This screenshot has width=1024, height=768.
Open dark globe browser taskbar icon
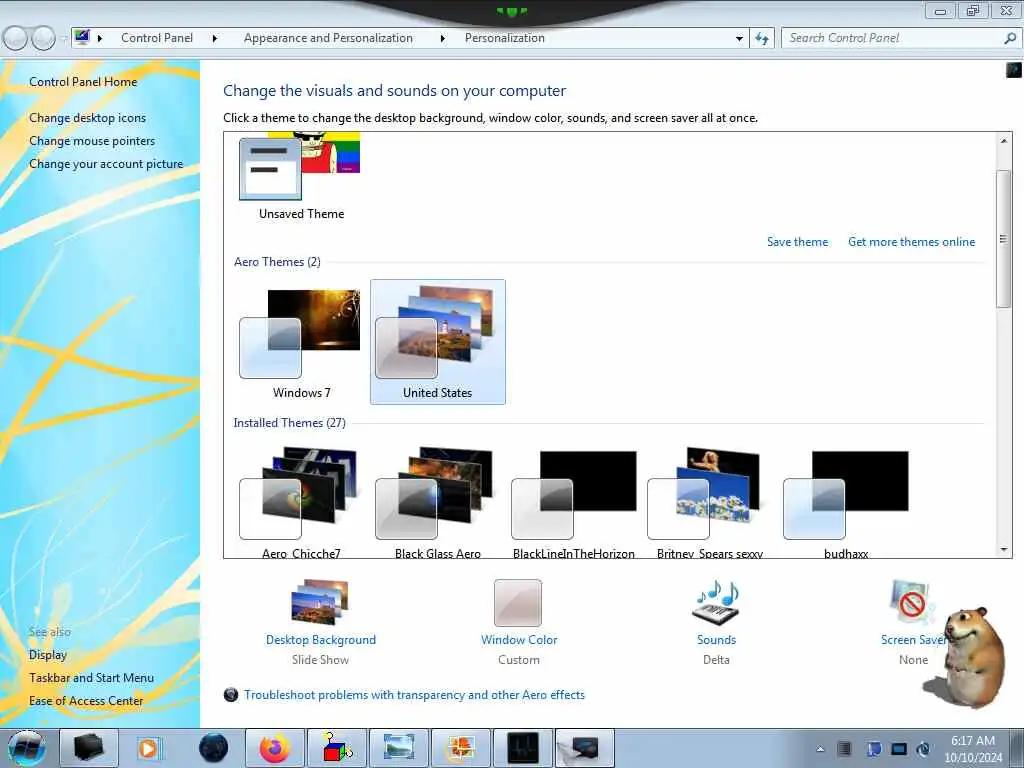pos(214,748)
